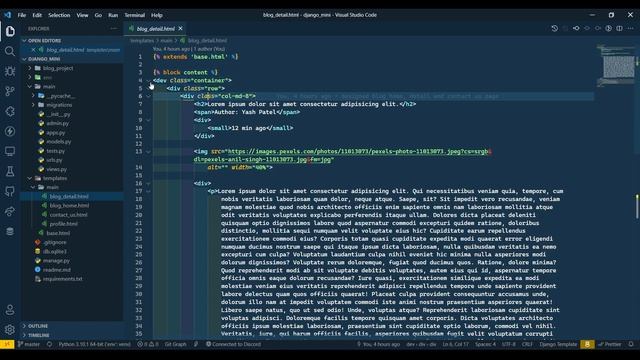
Task: Open the Remote Explorer monitor icon
Action: pos(10,151)
